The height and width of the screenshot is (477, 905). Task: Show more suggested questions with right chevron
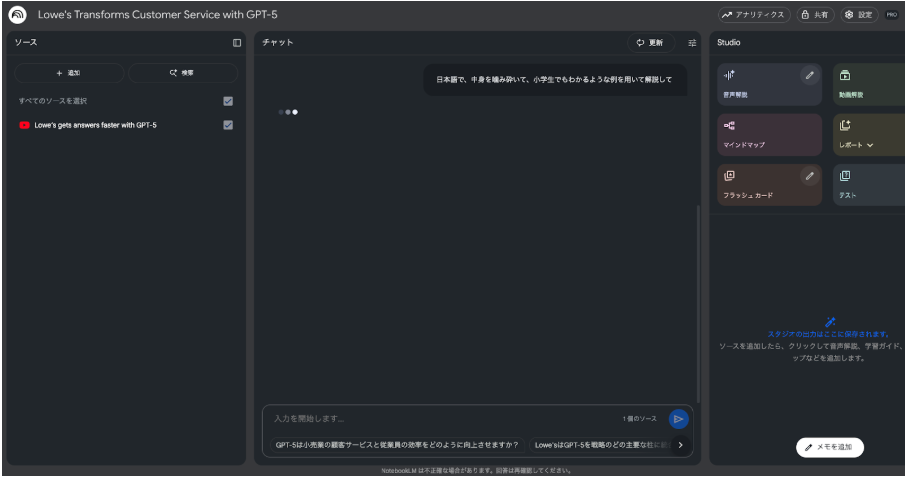pyautogui.click(x=680, y=445)
